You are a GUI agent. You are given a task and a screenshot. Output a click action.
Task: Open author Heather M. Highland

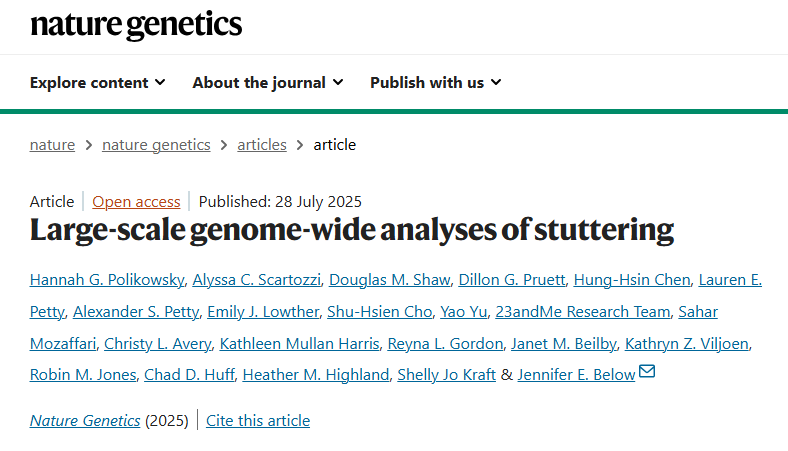[316, 375]
